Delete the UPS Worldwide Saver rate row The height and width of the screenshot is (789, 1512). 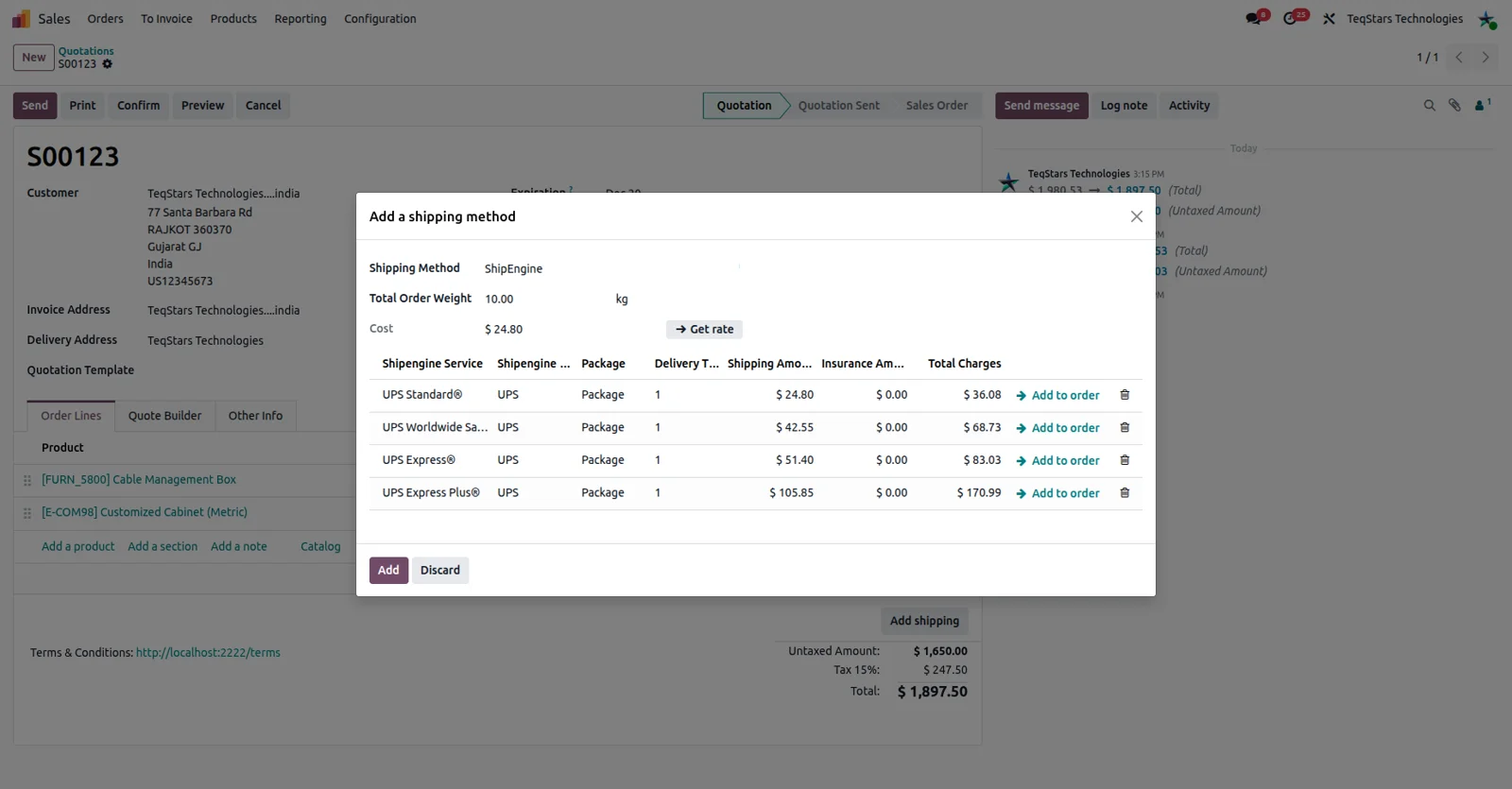pyautogui.click(x=1125, y=427)
